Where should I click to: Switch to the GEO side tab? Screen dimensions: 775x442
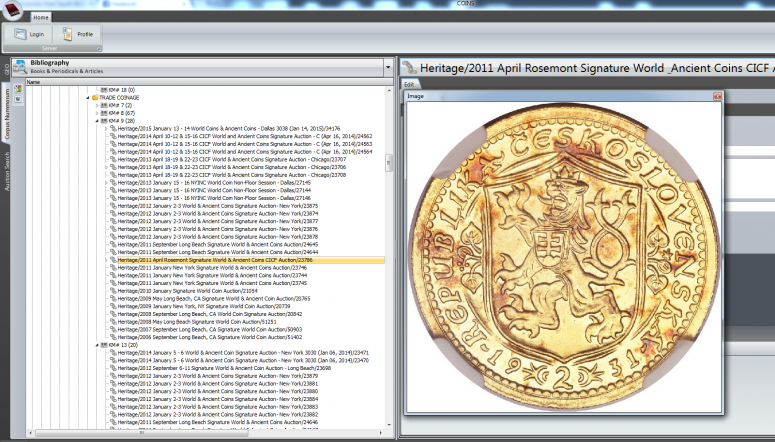pos(6,69)
